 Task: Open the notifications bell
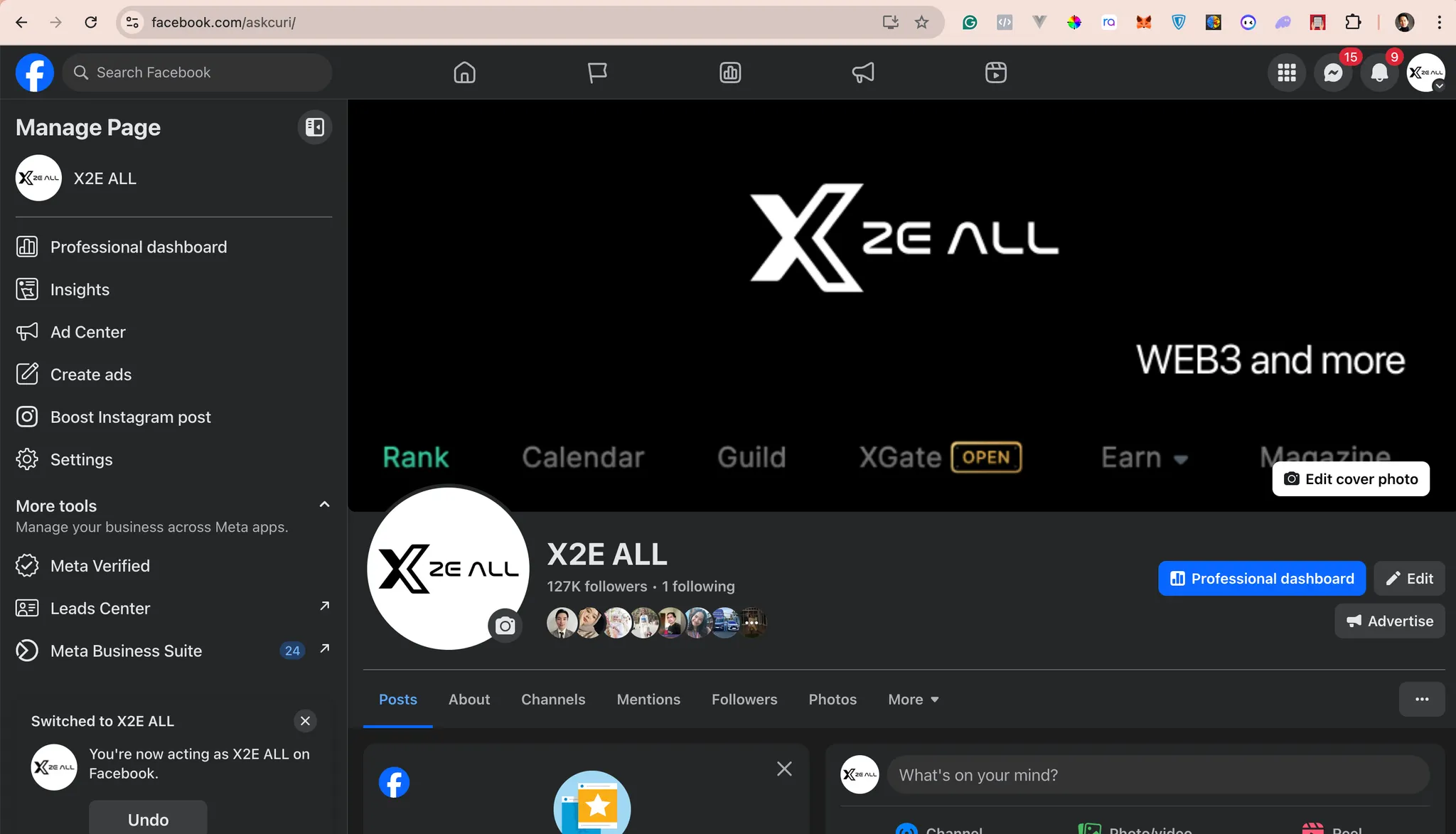click(x=1379, y=73)
